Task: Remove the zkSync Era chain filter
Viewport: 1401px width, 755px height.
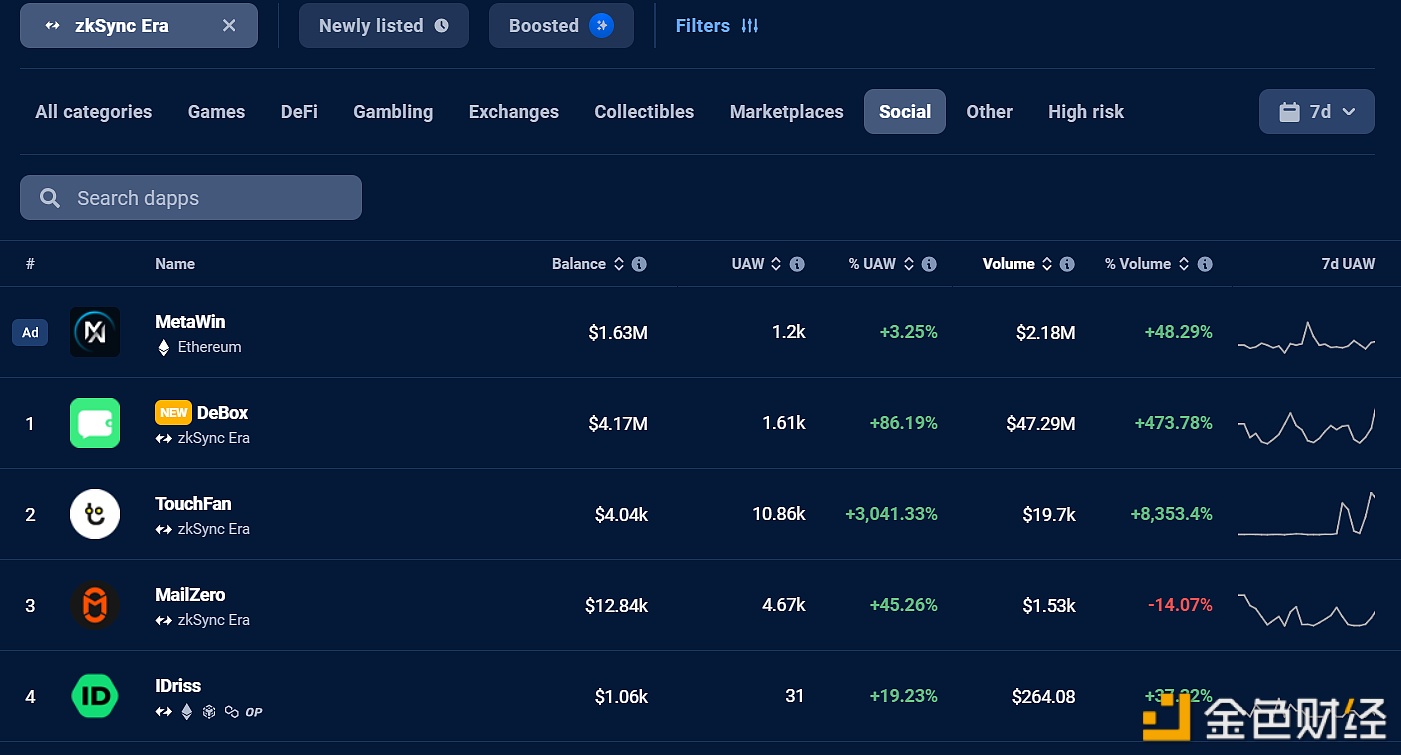Action: tap(229, 26)
